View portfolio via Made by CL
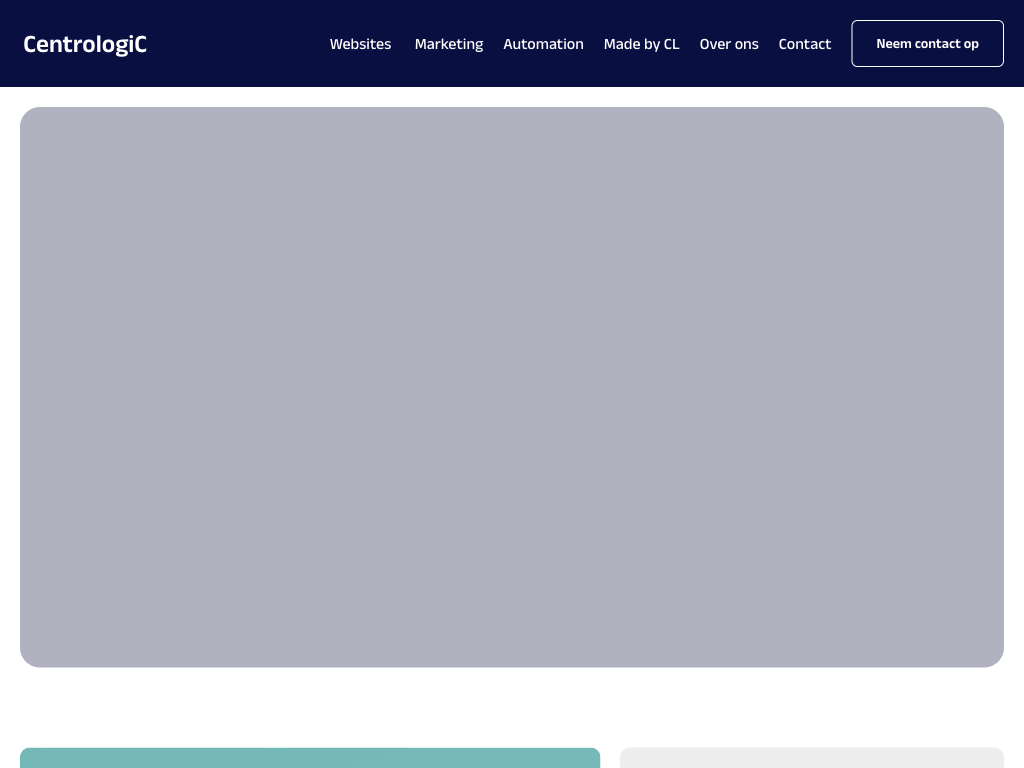 (641, 44)
